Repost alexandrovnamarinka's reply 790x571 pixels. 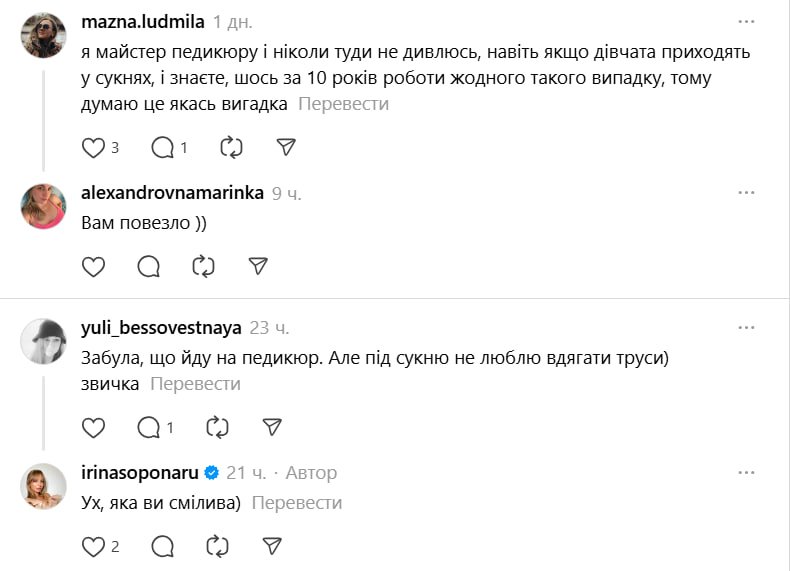(x=203, y=266)
